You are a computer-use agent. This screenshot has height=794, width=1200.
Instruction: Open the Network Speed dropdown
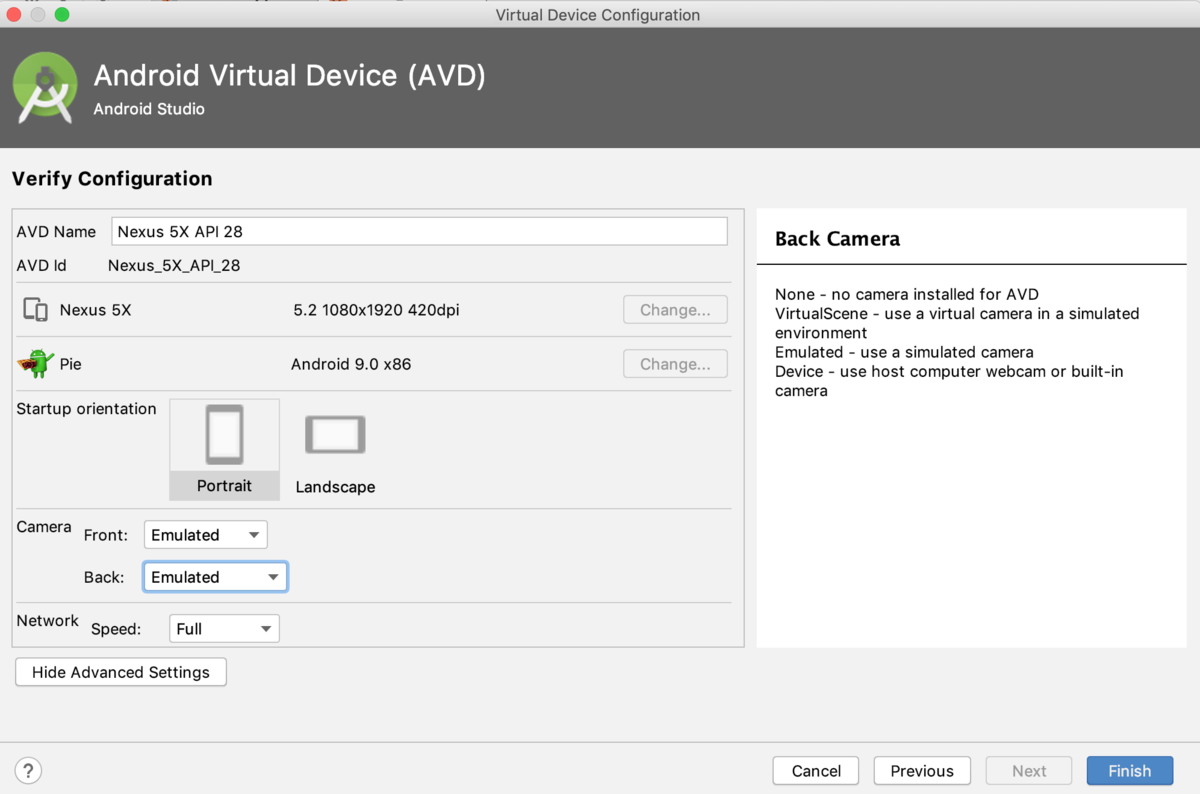point(224,629)
